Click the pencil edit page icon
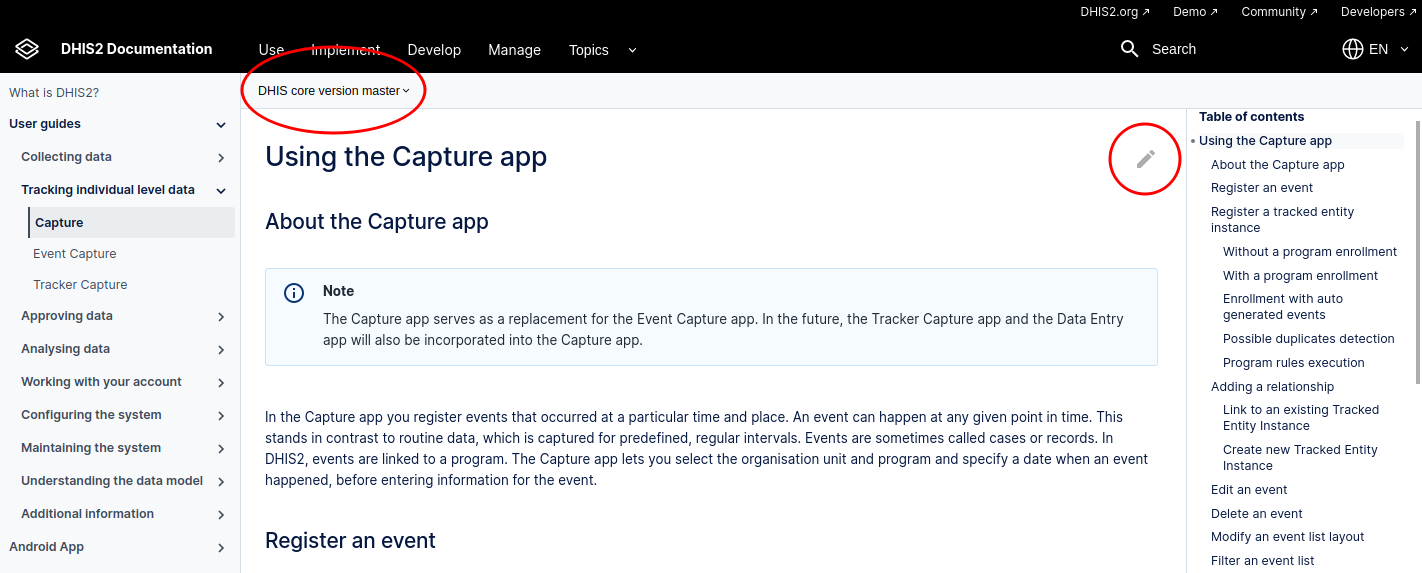The width and height of the screenshot is (1422, 573). pos(1146,158)
